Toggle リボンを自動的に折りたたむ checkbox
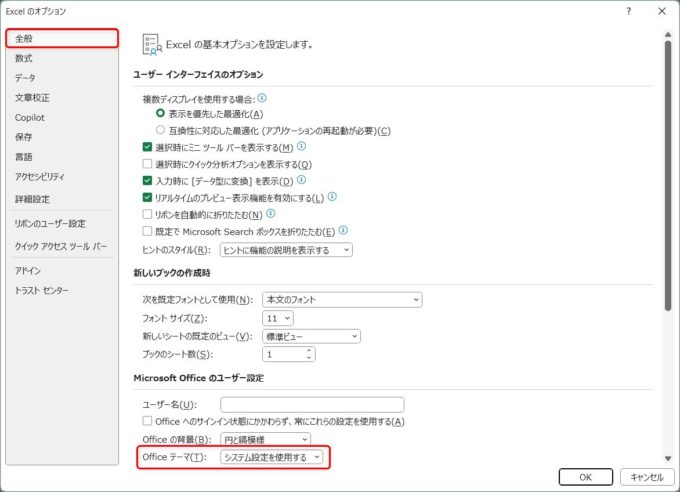Viewport: 680px width, 492px height. point(148,215)
